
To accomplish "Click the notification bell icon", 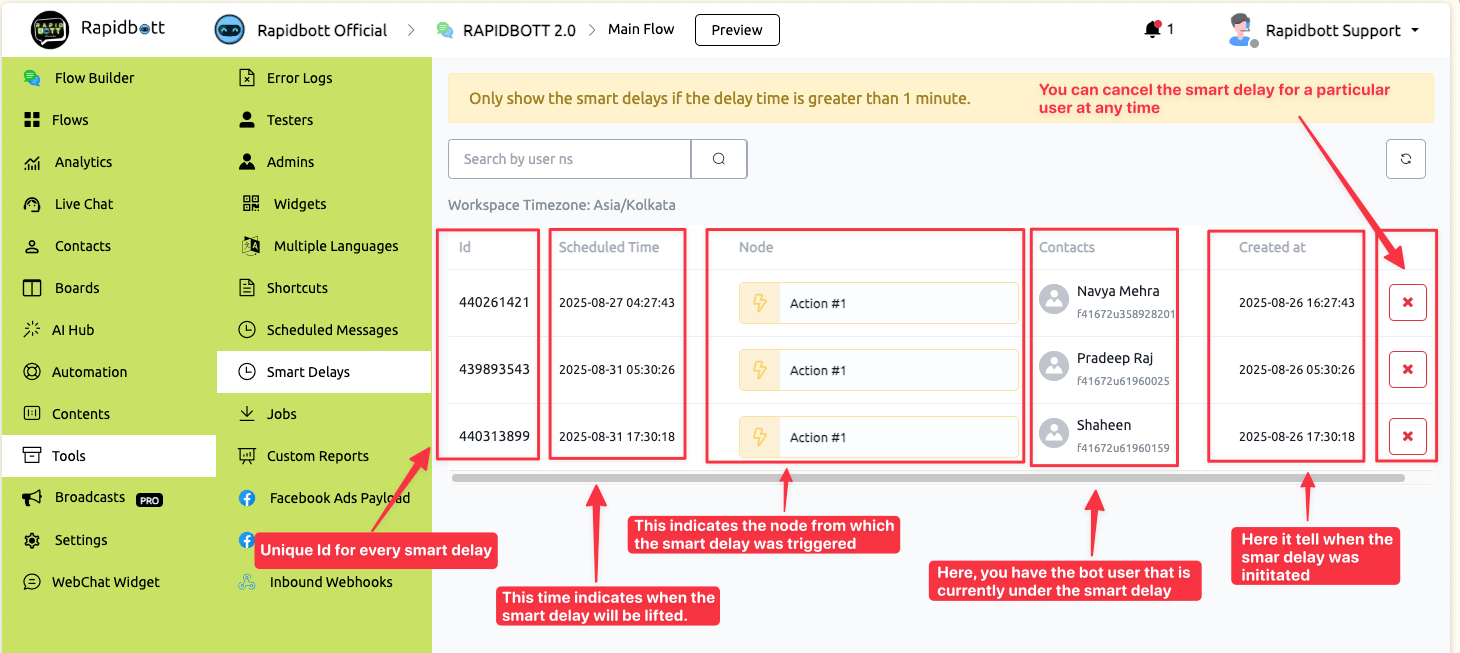I will (1152, 30).
